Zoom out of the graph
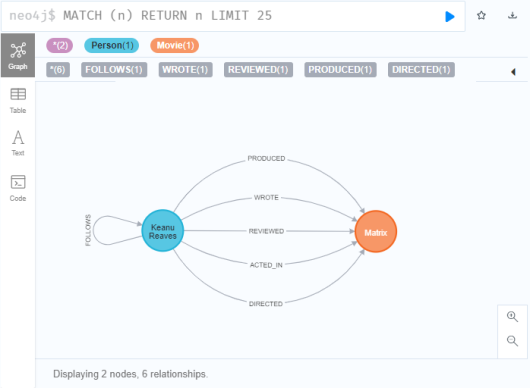This screenshot has height=388, width=530. coord(512,341)
